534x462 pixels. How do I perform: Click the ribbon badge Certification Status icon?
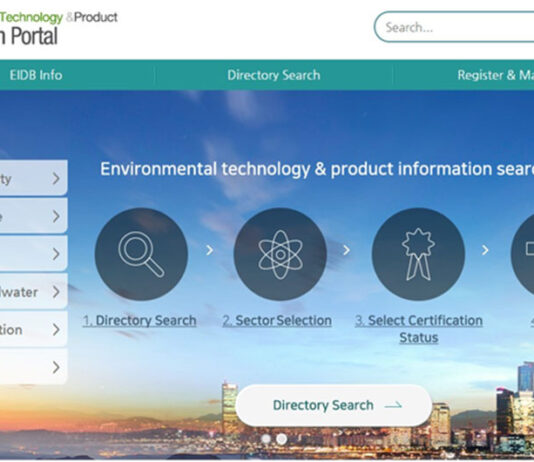click(x=418, y=254)
